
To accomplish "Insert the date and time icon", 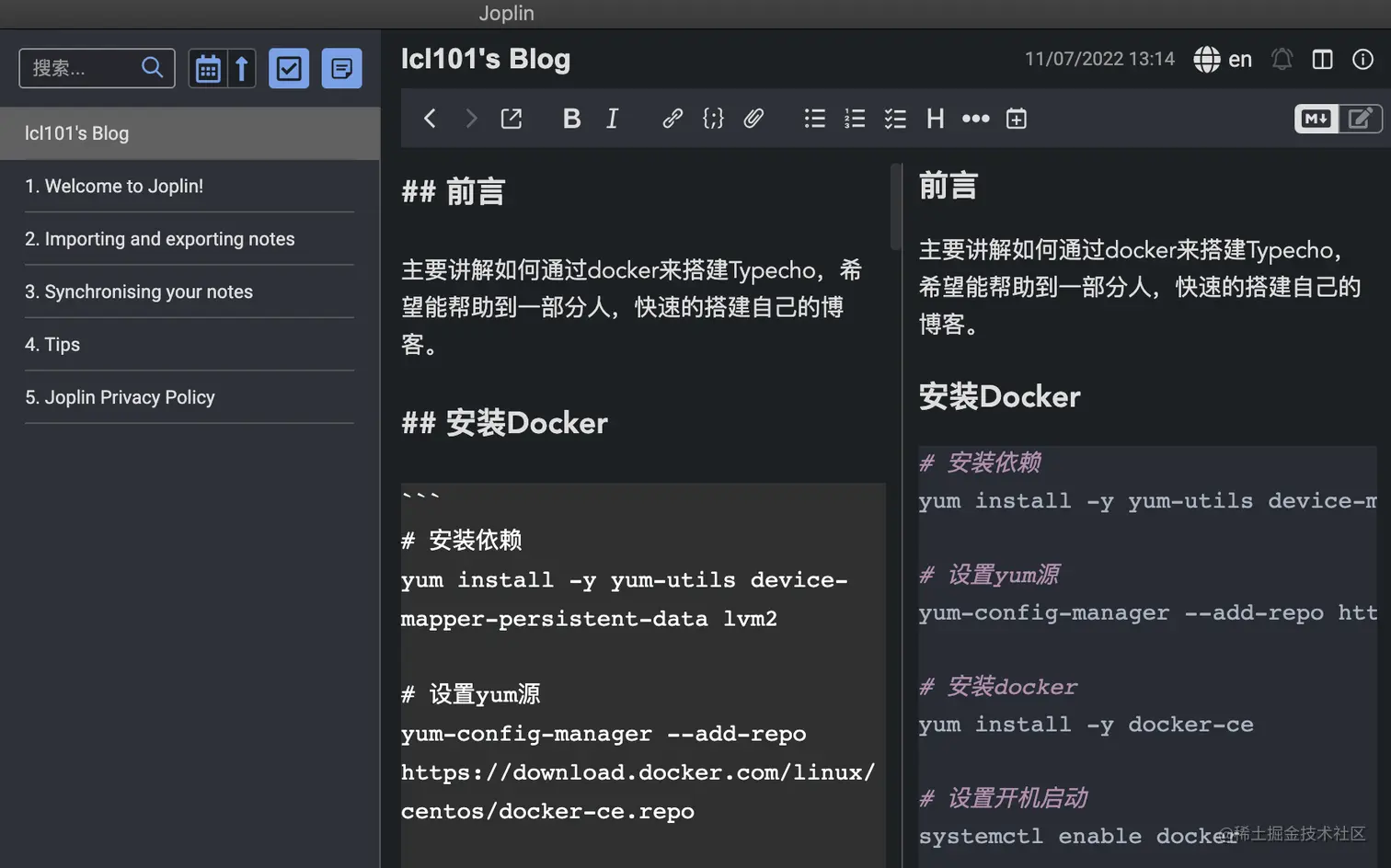I will (1017, 119).
